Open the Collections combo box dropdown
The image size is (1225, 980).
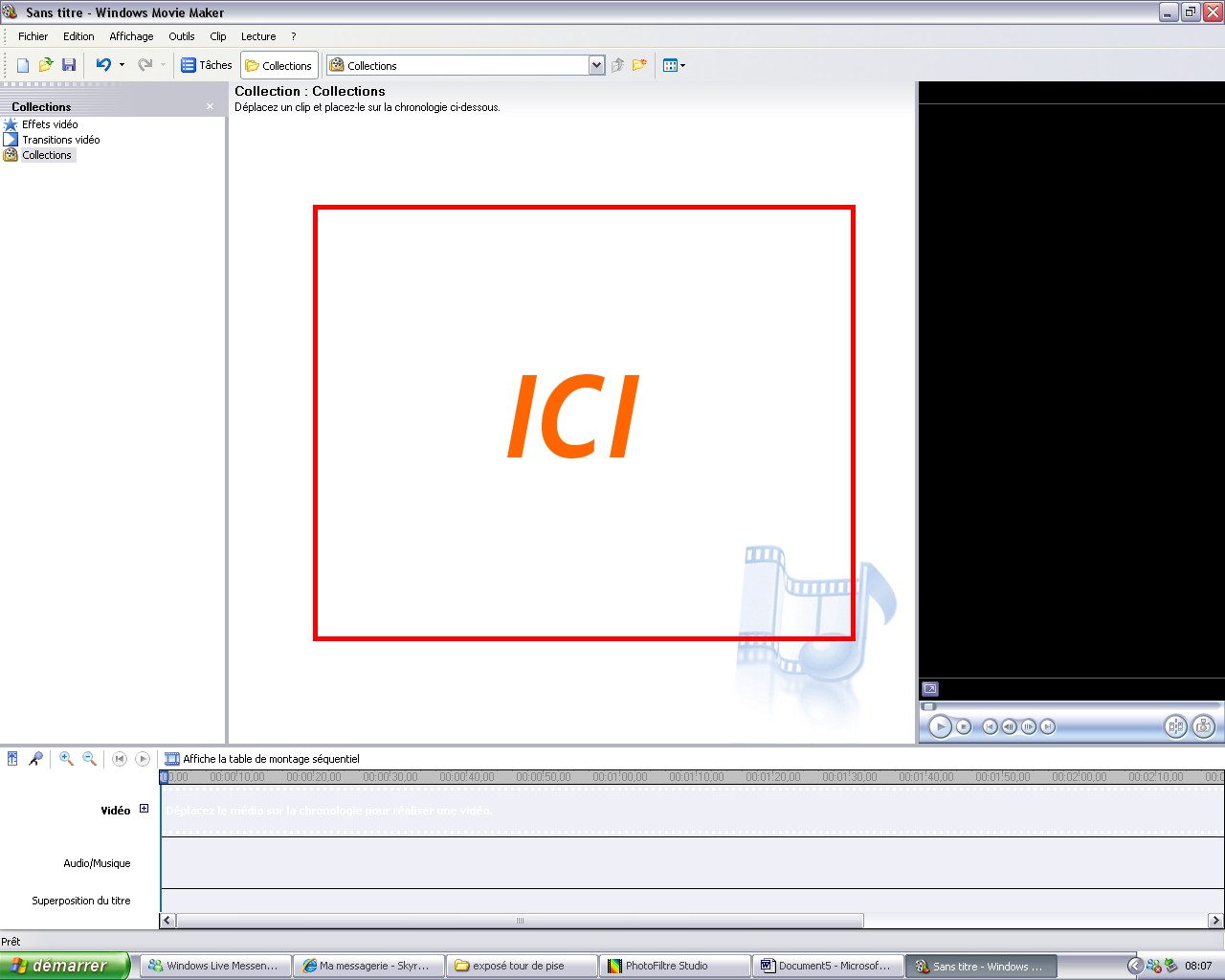click(597, 65)
